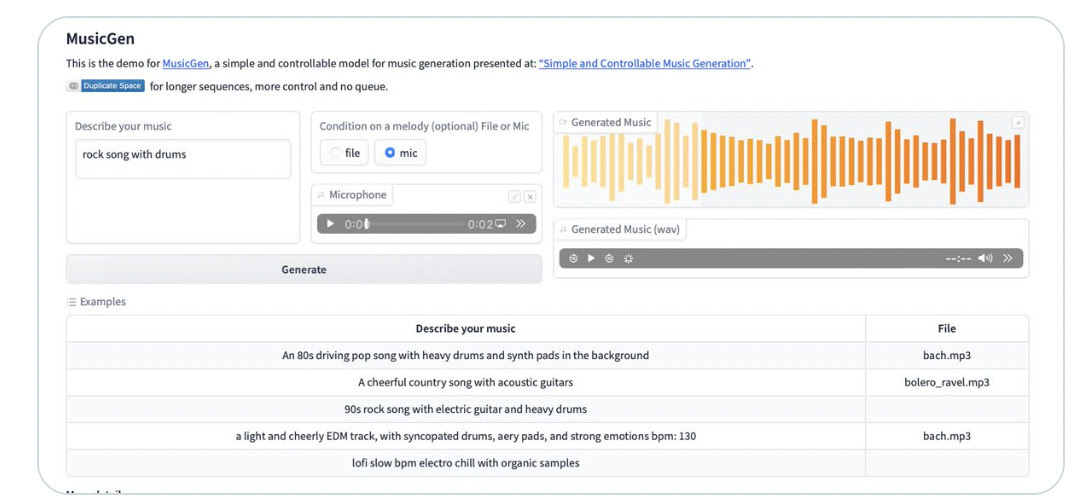
Task: Expand generated wav player's double-chevron menu
Action: click(1008, 258)
